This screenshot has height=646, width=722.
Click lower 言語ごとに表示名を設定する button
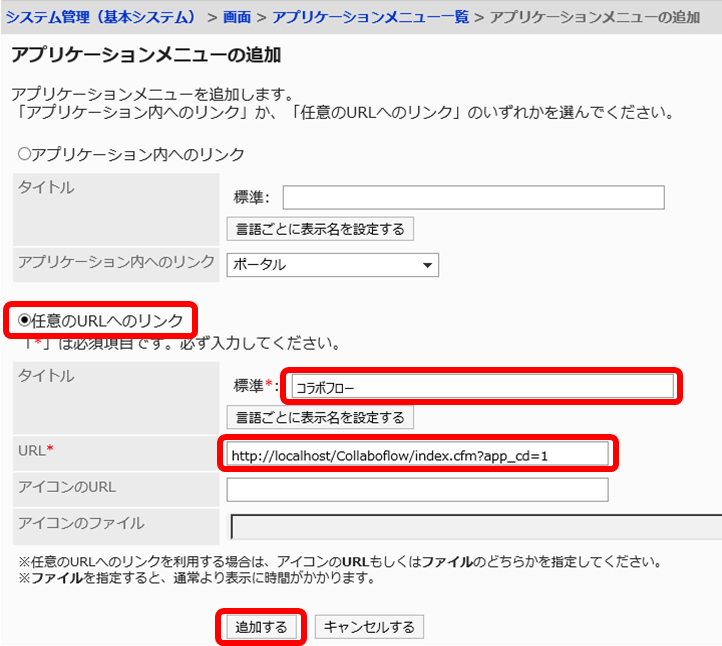(320, 417)
